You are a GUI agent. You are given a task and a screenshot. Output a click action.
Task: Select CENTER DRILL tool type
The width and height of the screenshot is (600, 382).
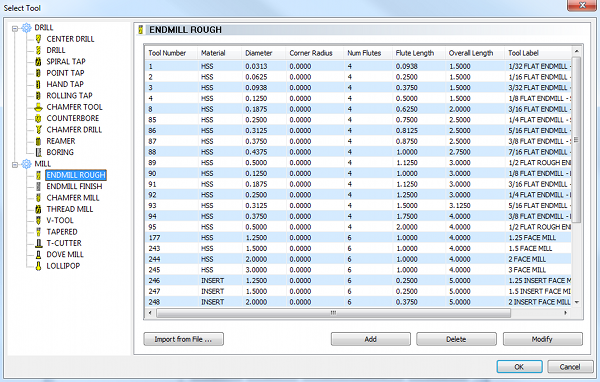pos(70,39)
